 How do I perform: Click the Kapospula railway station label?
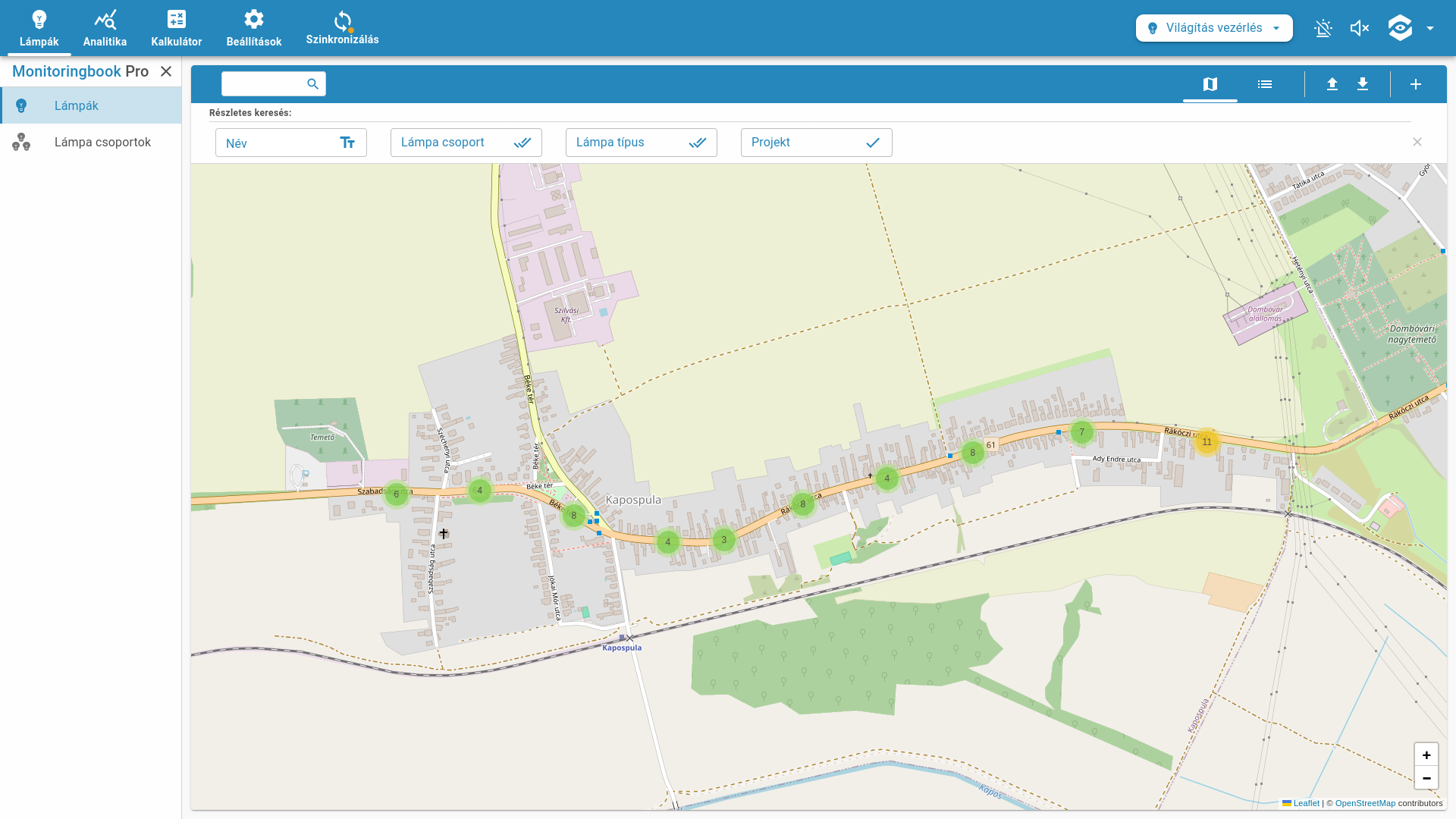pyautogui.click(x=622, y=648)
